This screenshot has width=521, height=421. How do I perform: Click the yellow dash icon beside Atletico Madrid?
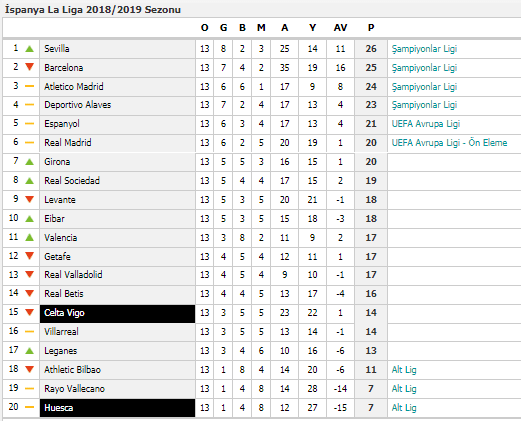coord(30,86)
